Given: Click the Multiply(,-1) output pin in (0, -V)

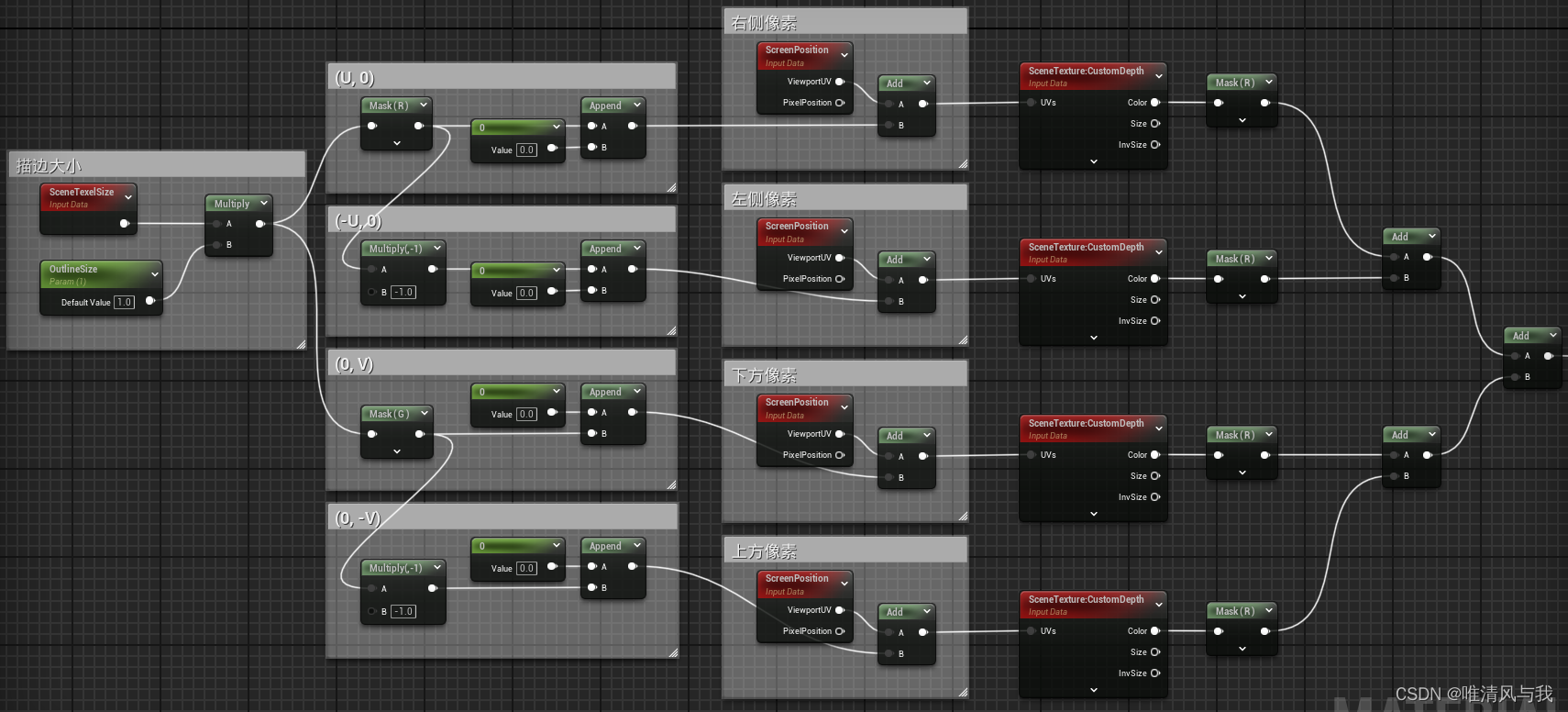Looking at the screenshot, I should pyautogui.click(x=432, y=588).
